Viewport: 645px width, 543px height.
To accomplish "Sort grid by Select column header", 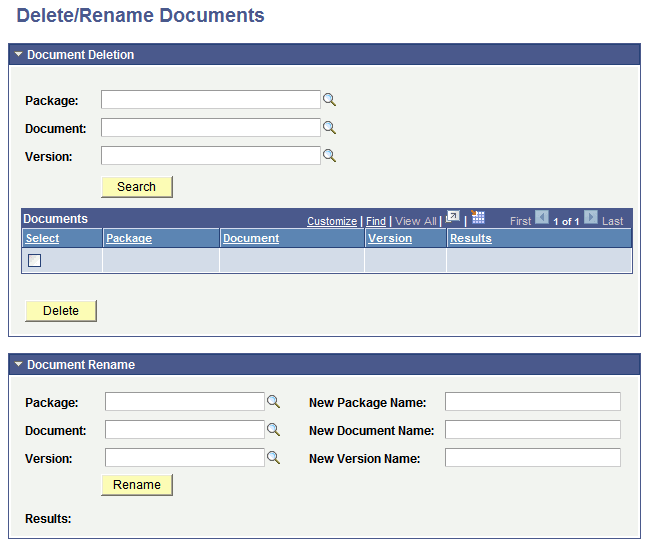I will (x=42, y=238).
